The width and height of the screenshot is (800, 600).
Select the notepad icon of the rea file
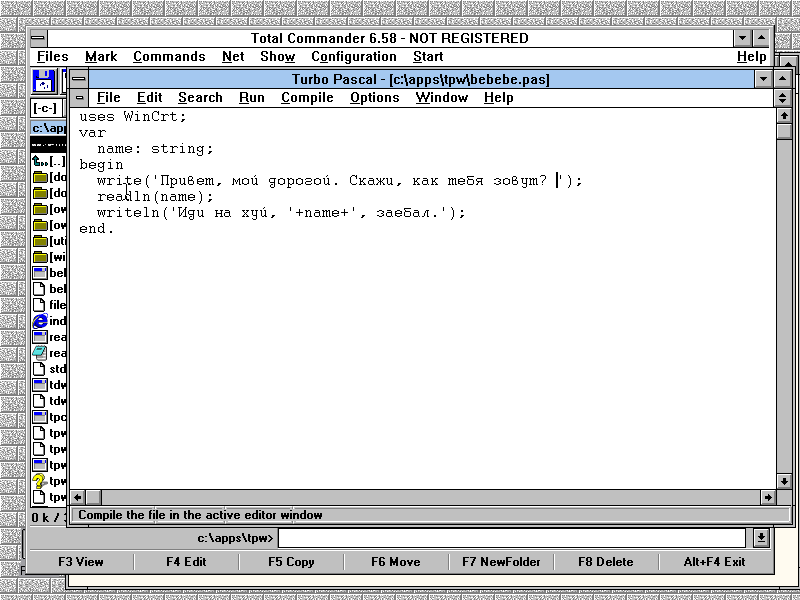[x=40, y=353]
